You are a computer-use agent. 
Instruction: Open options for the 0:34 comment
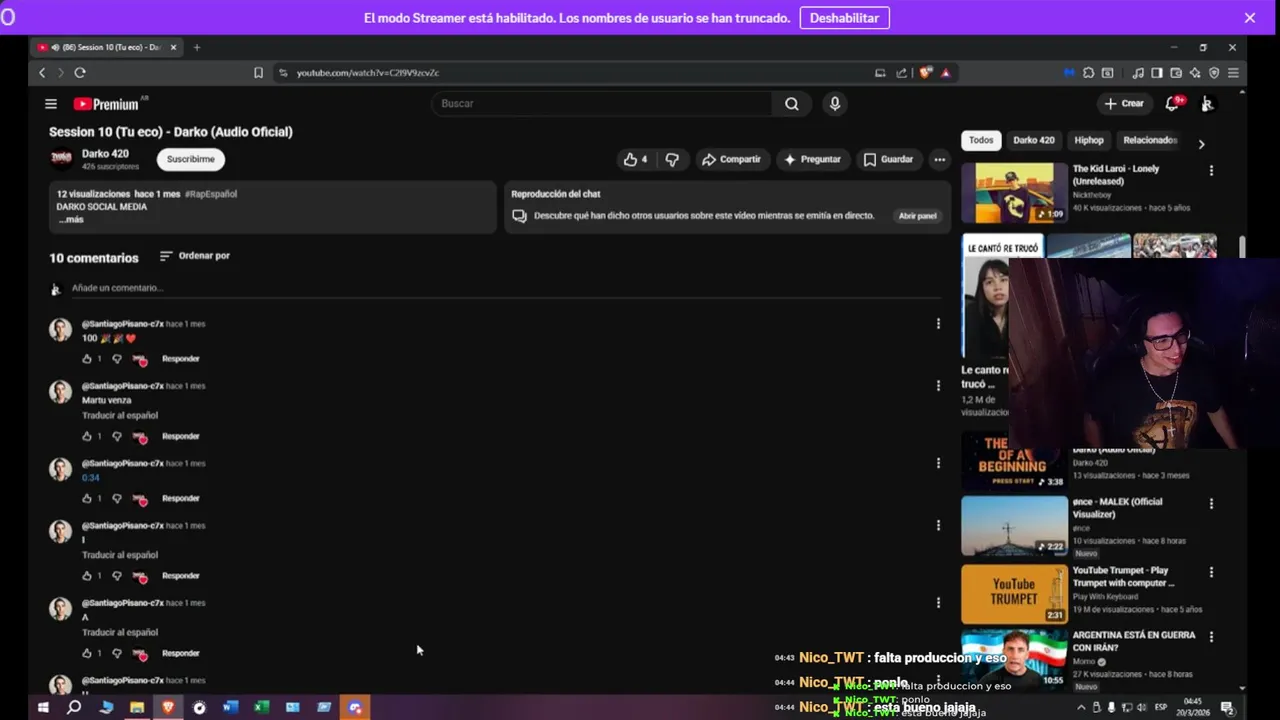(x=938, y=463)
